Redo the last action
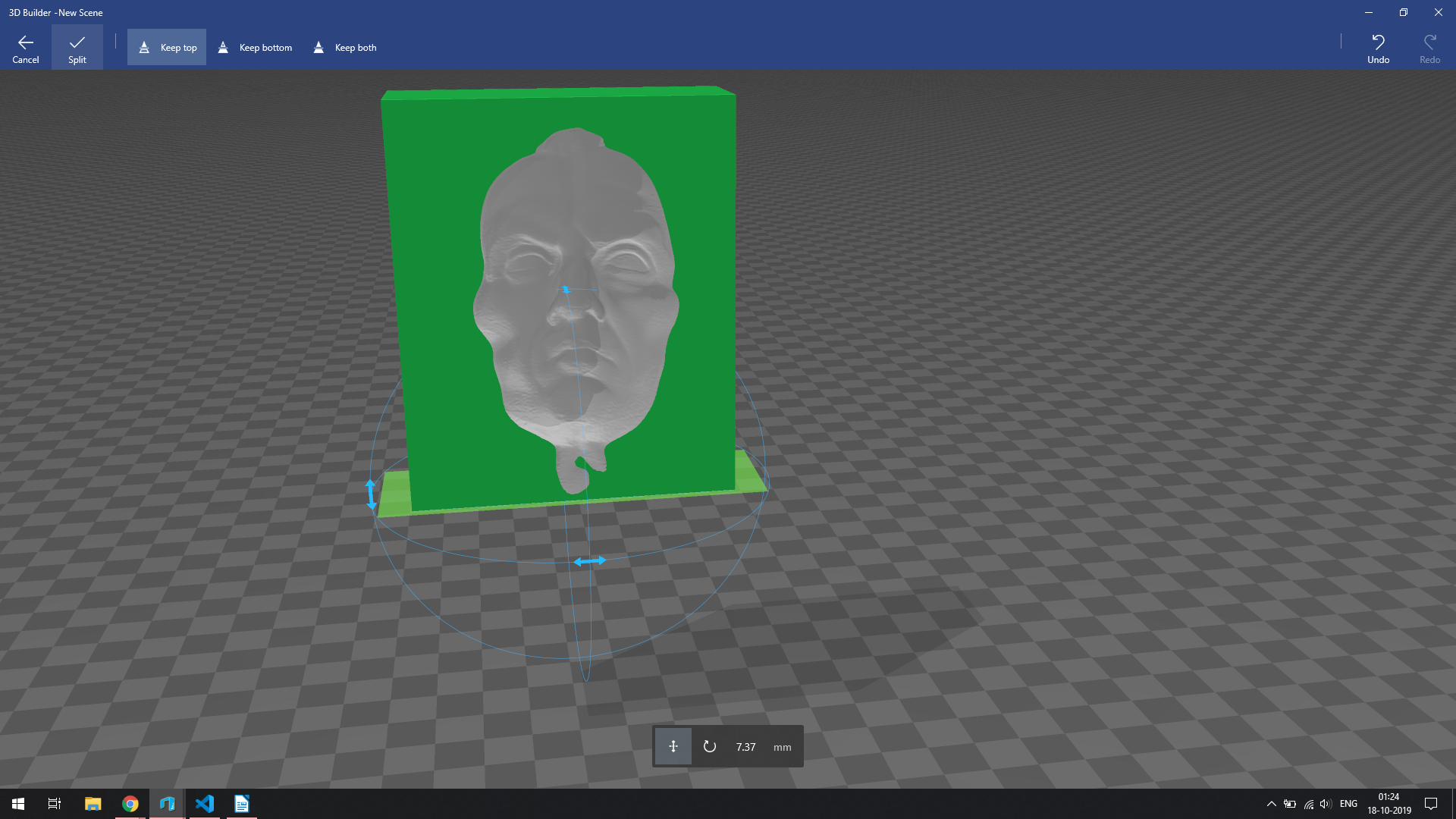 (1429, 47)
